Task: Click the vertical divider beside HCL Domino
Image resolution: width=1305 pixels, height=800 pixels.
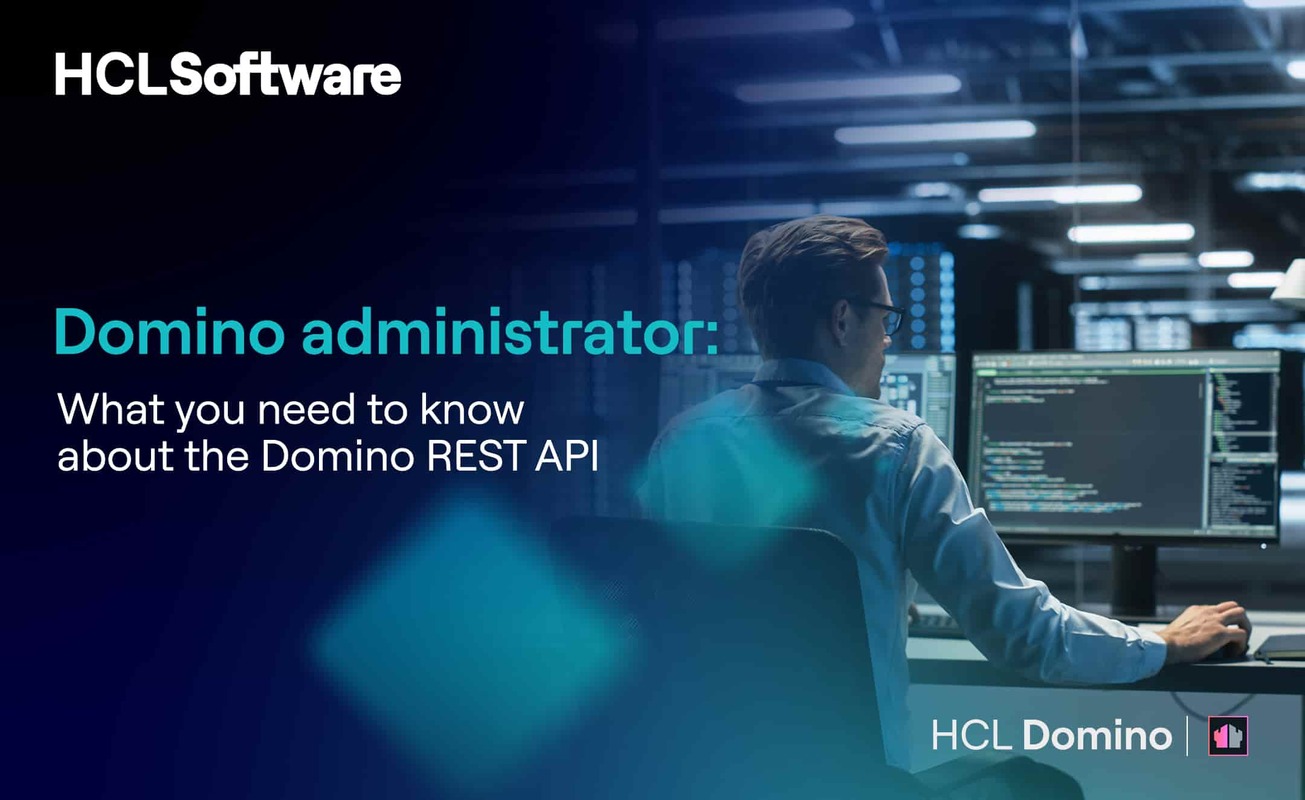Action: click(1188, 735)
